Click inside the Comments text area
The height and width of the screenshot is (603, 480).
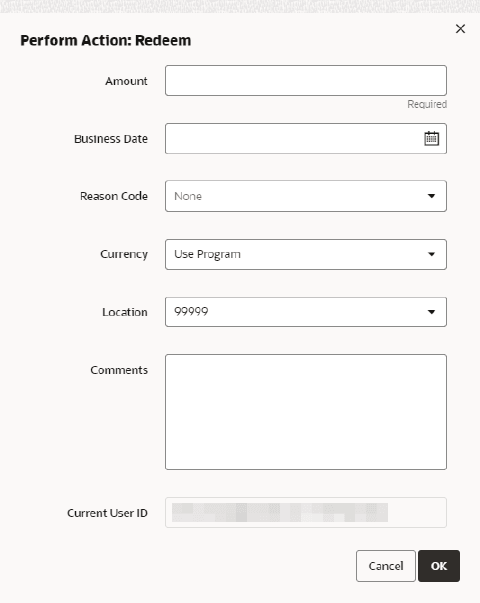click(306, 412)
